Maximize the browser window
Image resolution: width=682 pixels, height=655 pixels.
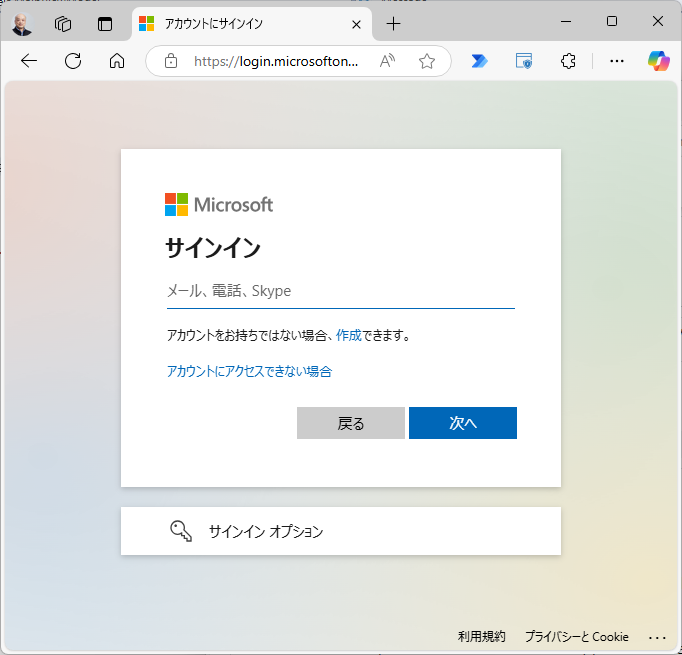pyautogui.click(x=612, y=21)
